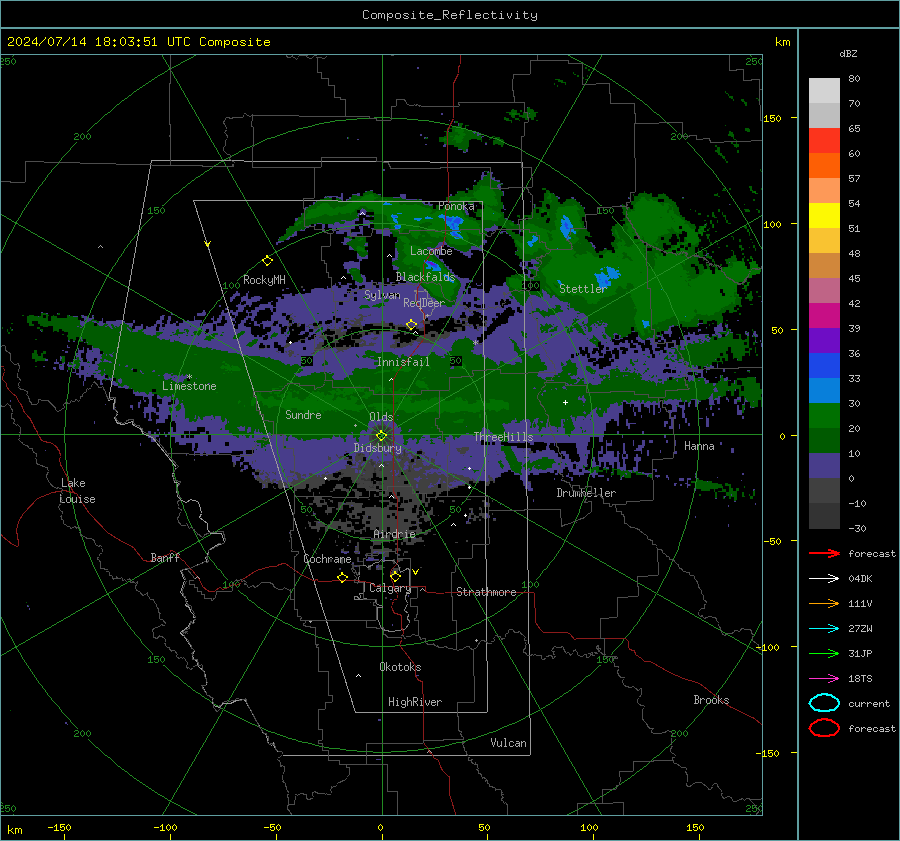Image resolution: width=900 pixels, height=841 pixels.
Task: Click the Sundre town label
Action: pyautogui.click(x=303, y=414)
